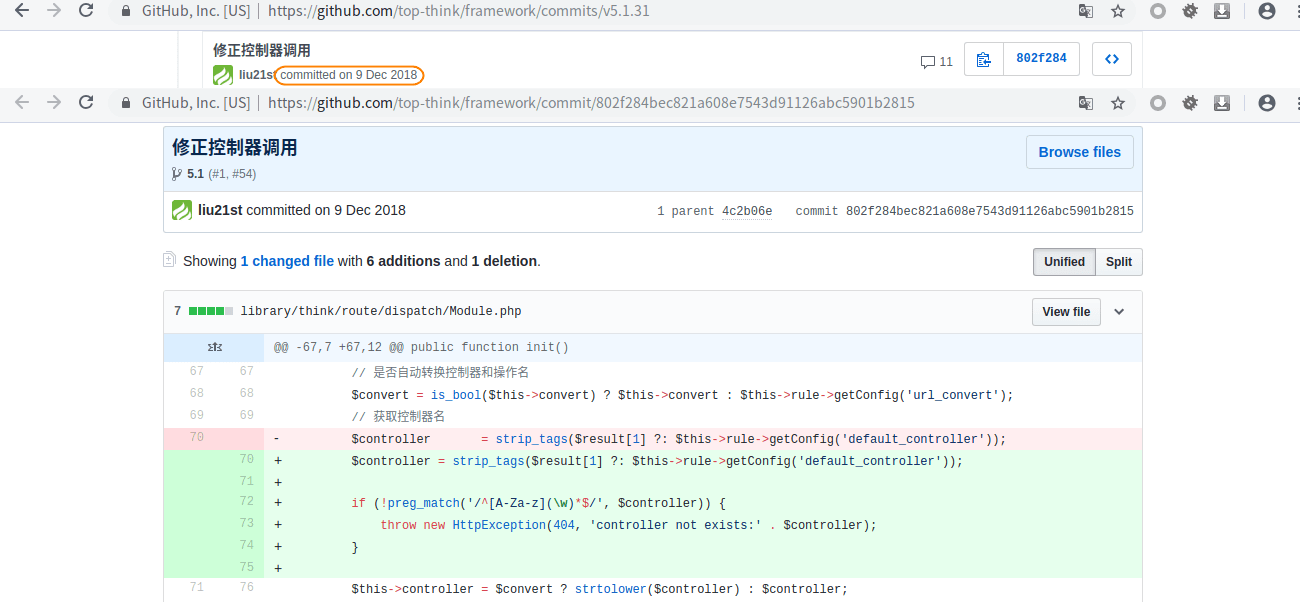Open profile avatar in commits/v5.1.31 toolbar

1267,12
